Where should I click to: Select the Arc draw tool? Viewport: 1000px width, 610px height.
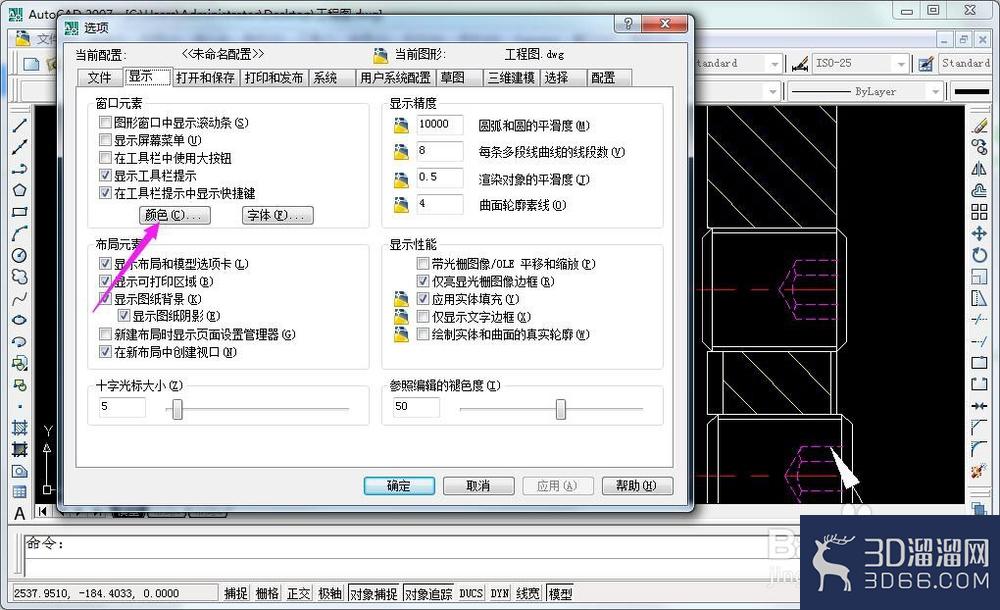(x=20, y=234)
